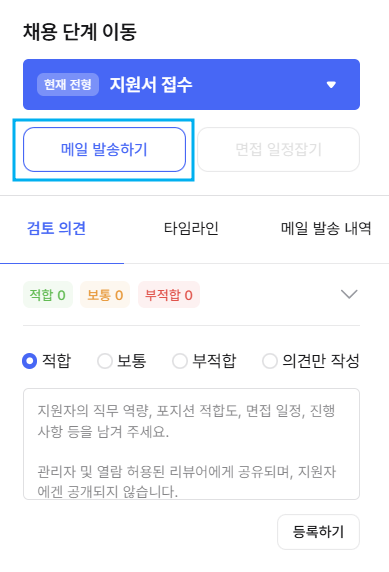389x572 pixels.
Task: Click the green 적합 0 tag
Action: coord(48,295)
